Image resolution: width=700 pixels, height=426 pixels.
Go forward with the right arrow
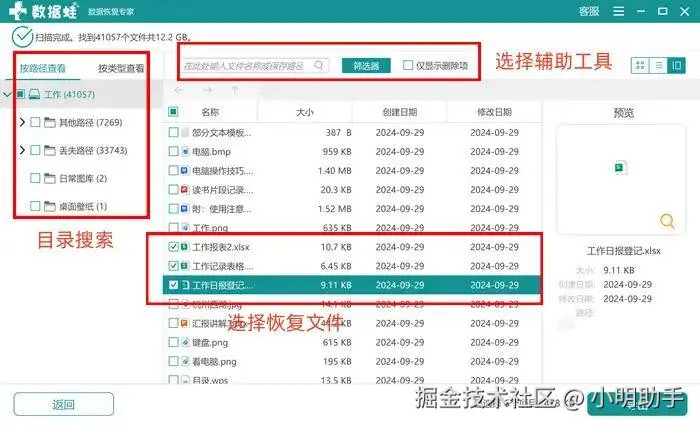point(207,90)
